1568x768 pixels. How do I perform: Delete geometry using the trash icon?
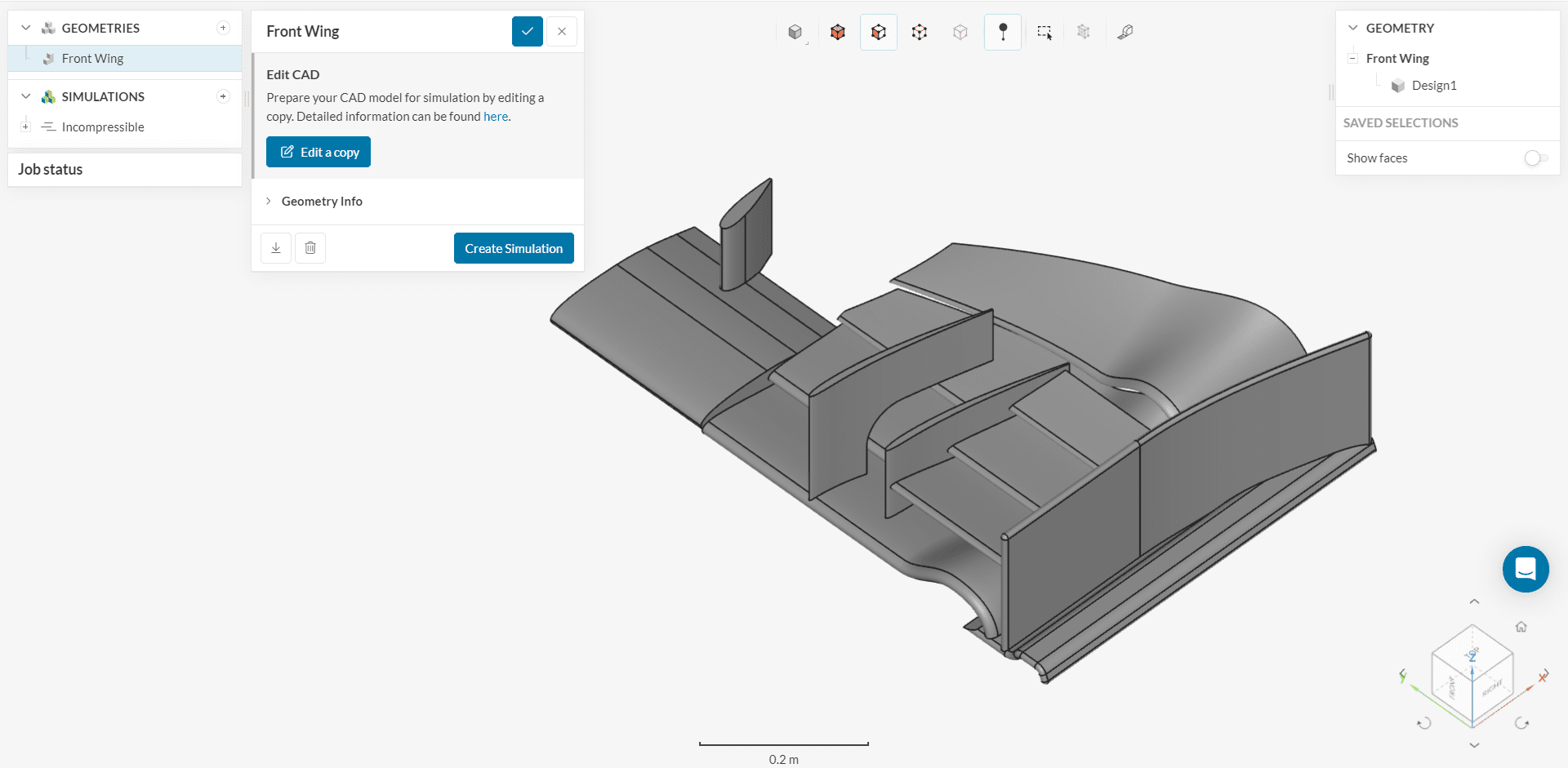point(310,248)
